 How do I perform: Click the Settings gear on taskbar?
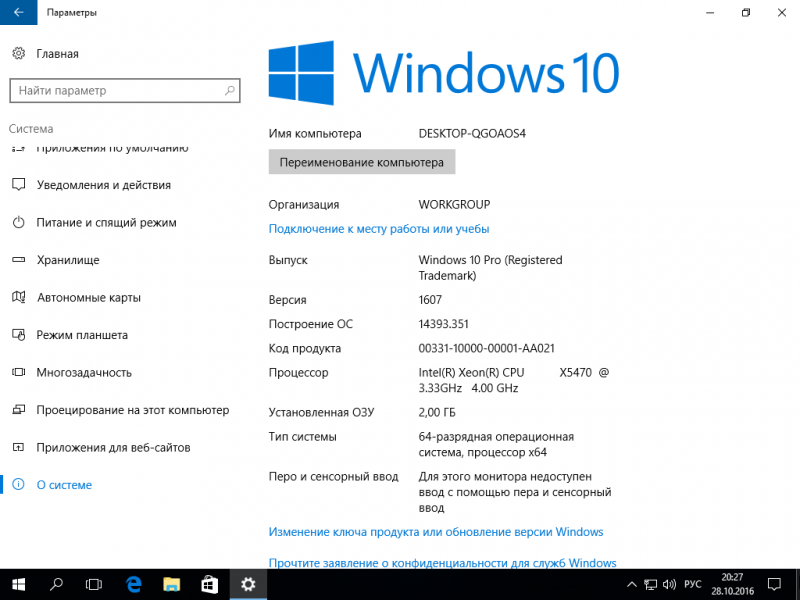click(x=248, y=585)
